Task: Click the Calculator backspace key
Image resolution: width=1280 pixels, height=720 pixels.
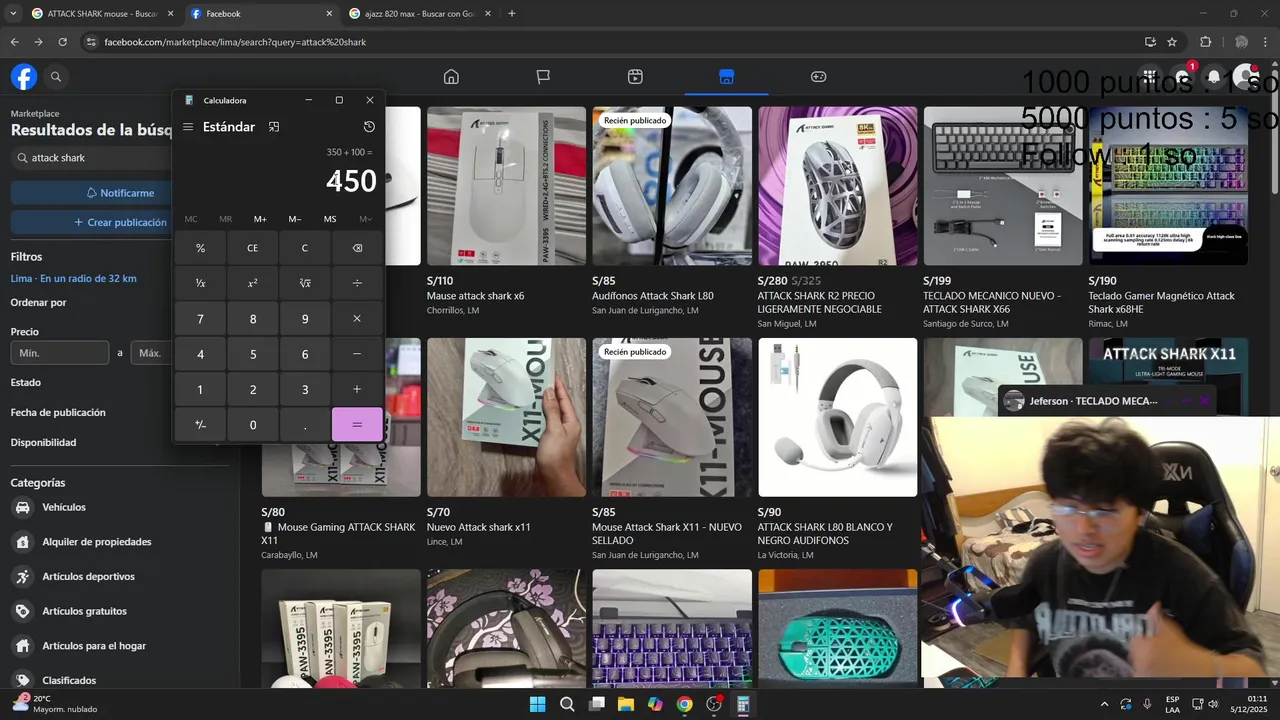Action: pos(357,248)
